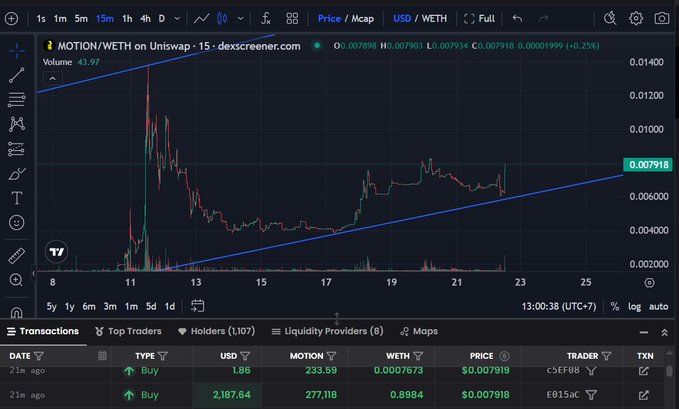This screenshot has width=679, height=409.
Task: Expand the transactions panel double chevron
Action: point(664,332)
